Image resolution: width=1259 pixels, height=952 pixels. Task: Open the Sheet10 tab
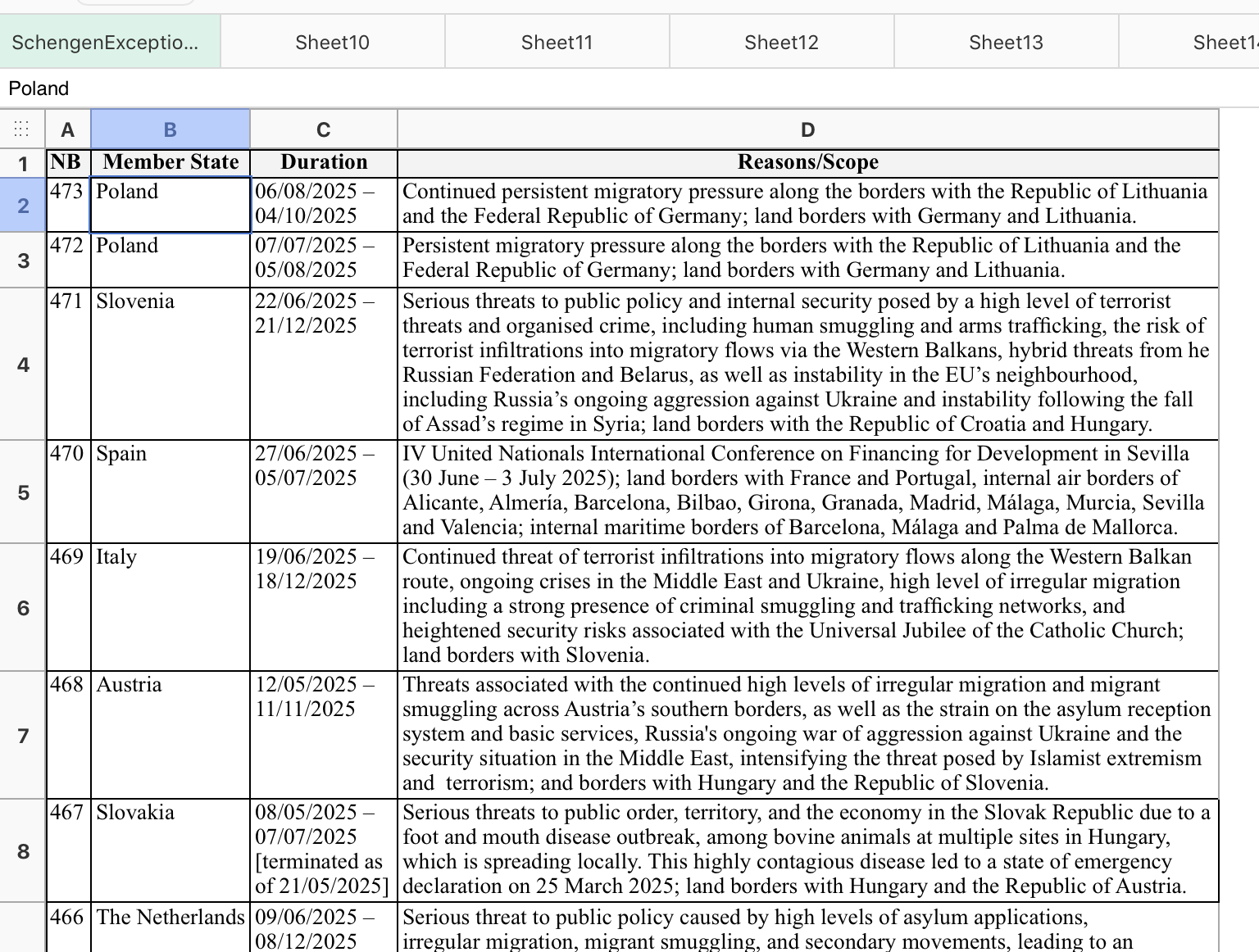click(333, 42)
